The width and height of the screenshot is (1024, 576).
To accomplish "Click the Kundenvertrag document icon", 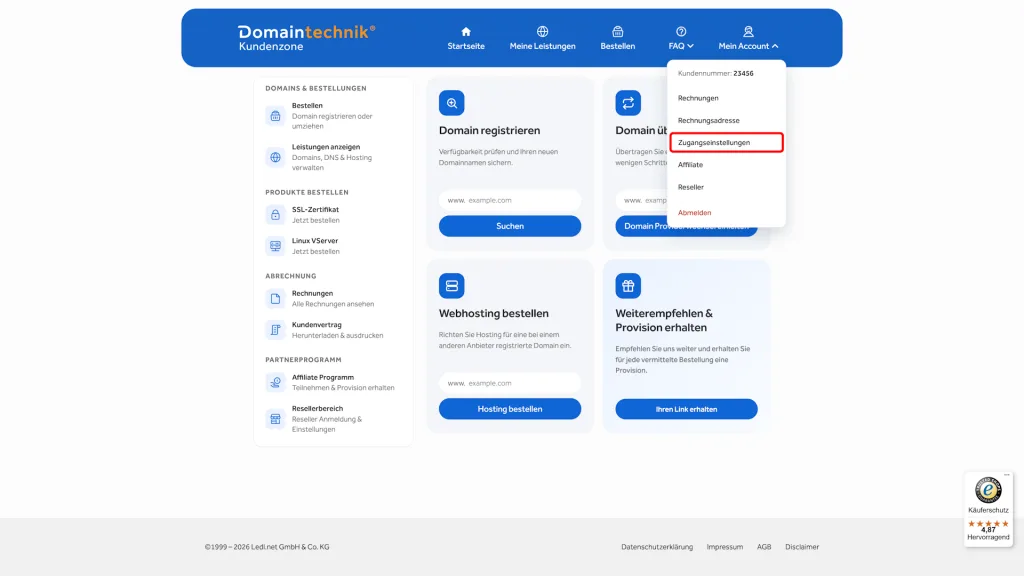I will click(276, 330).
